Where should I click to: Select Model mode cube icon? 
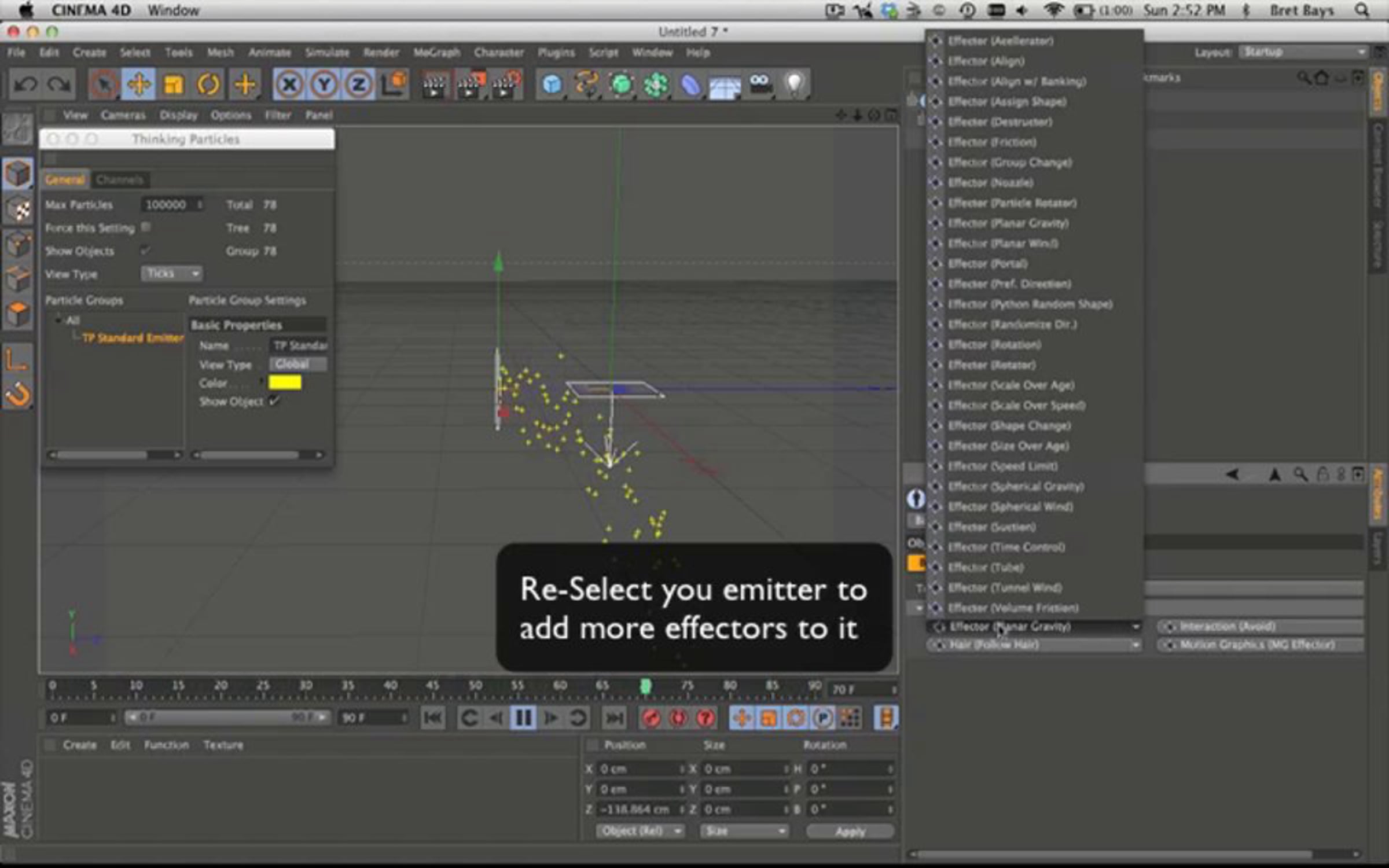[x=17, y=174]
